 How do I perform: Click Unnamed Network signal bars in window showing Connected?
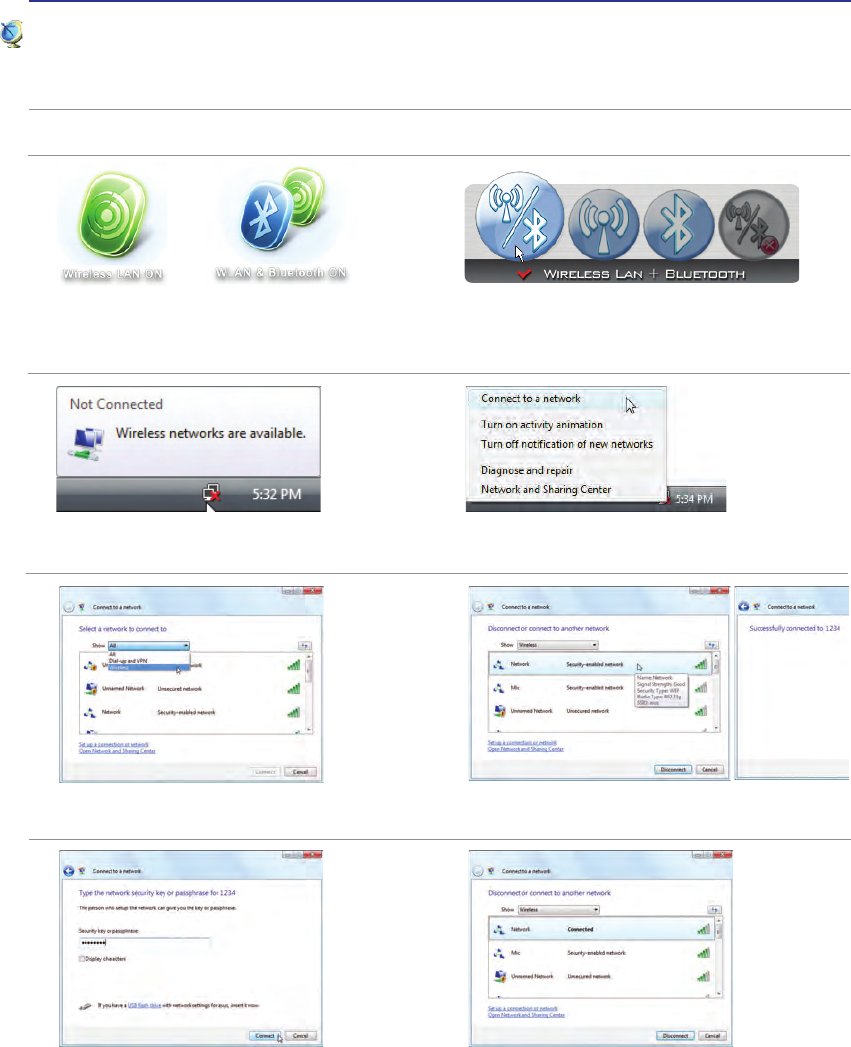click(x=703, y=977)
